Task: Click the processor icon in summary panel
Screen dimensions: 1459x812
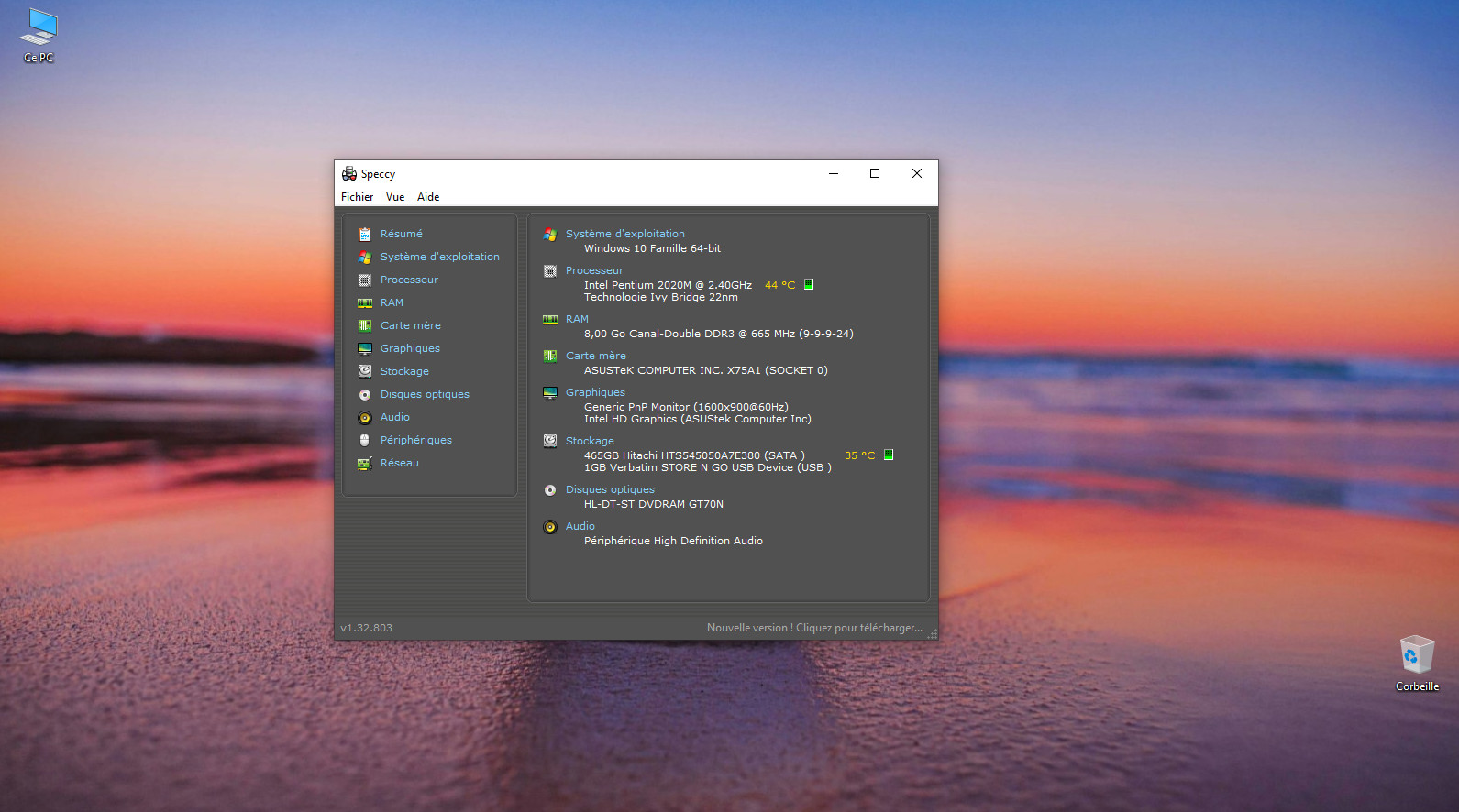Action: coord(550,270)
